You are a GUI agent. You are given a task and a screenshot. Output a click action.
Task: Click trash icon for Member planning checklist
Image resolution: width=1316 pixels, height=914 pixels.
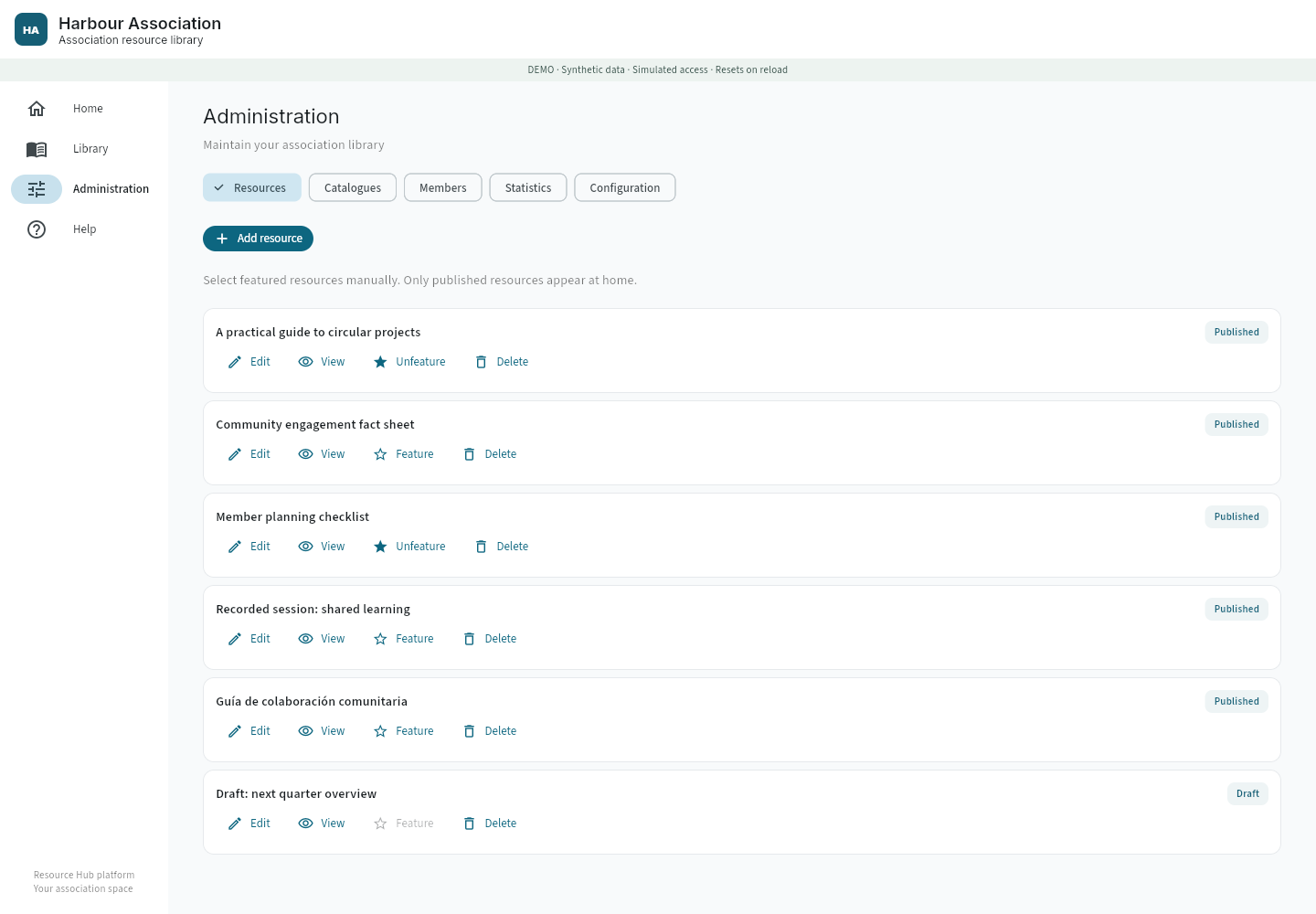(x=481, y=547)
